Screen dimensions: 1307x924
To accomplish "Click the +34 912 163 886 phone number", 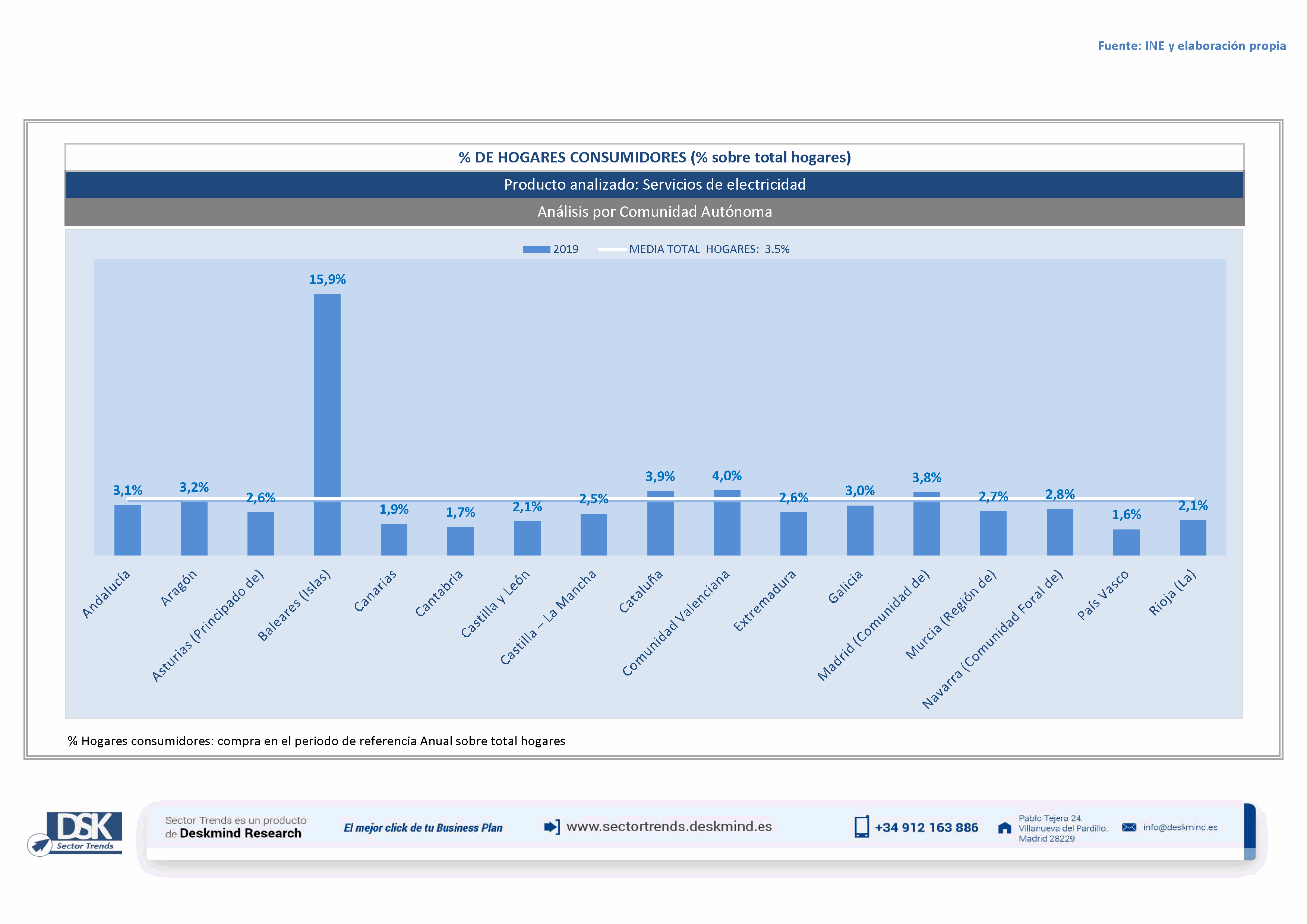I will click(926, 828).
